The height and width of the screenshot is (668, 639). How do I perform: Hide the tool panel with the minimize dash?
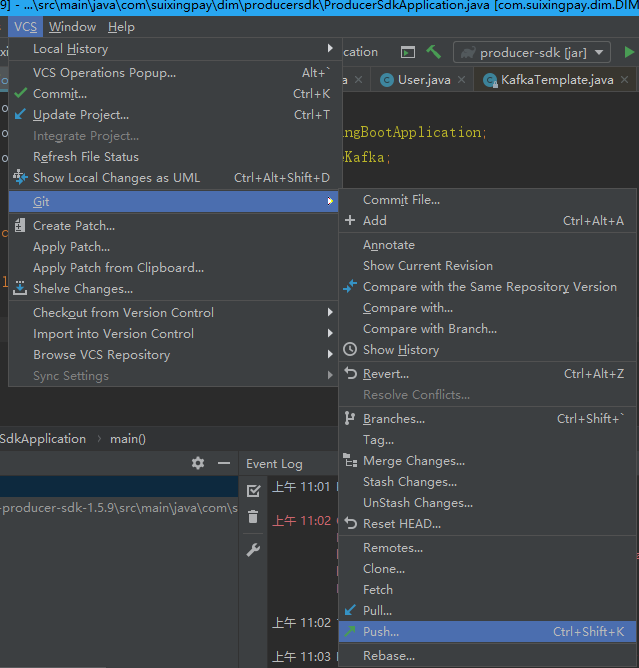225,463
